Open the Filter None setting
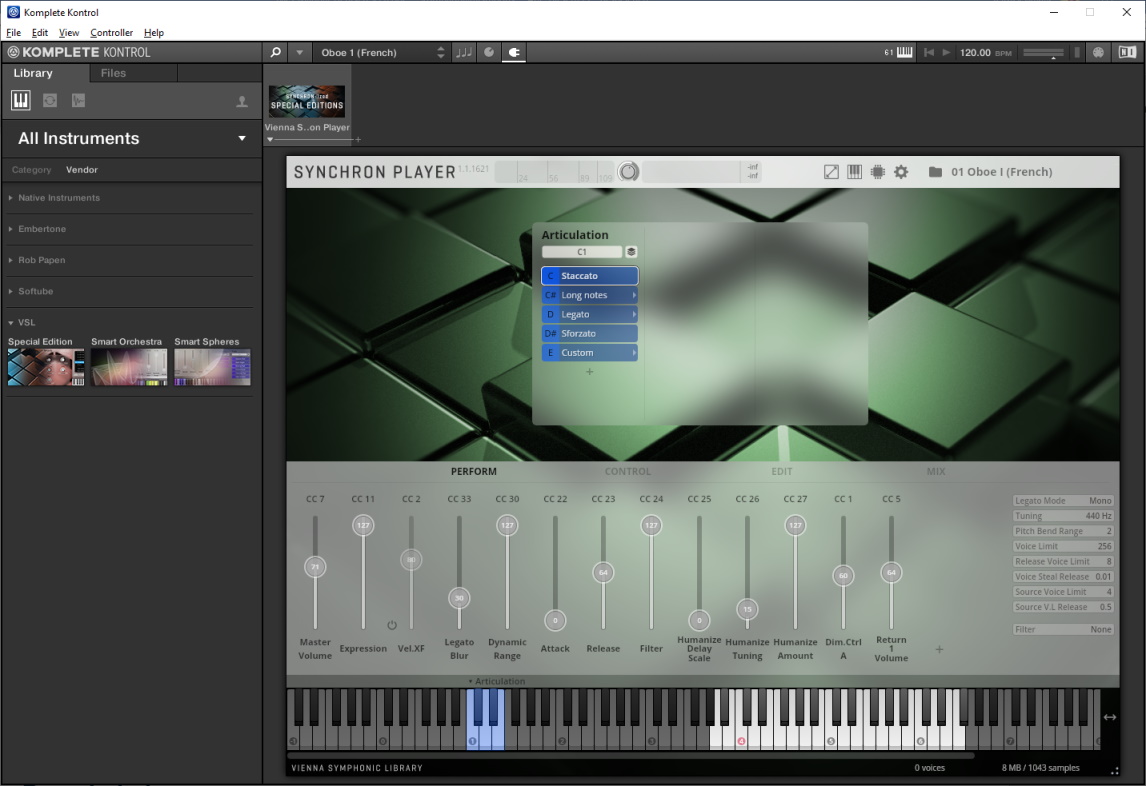 point(1063,630)
